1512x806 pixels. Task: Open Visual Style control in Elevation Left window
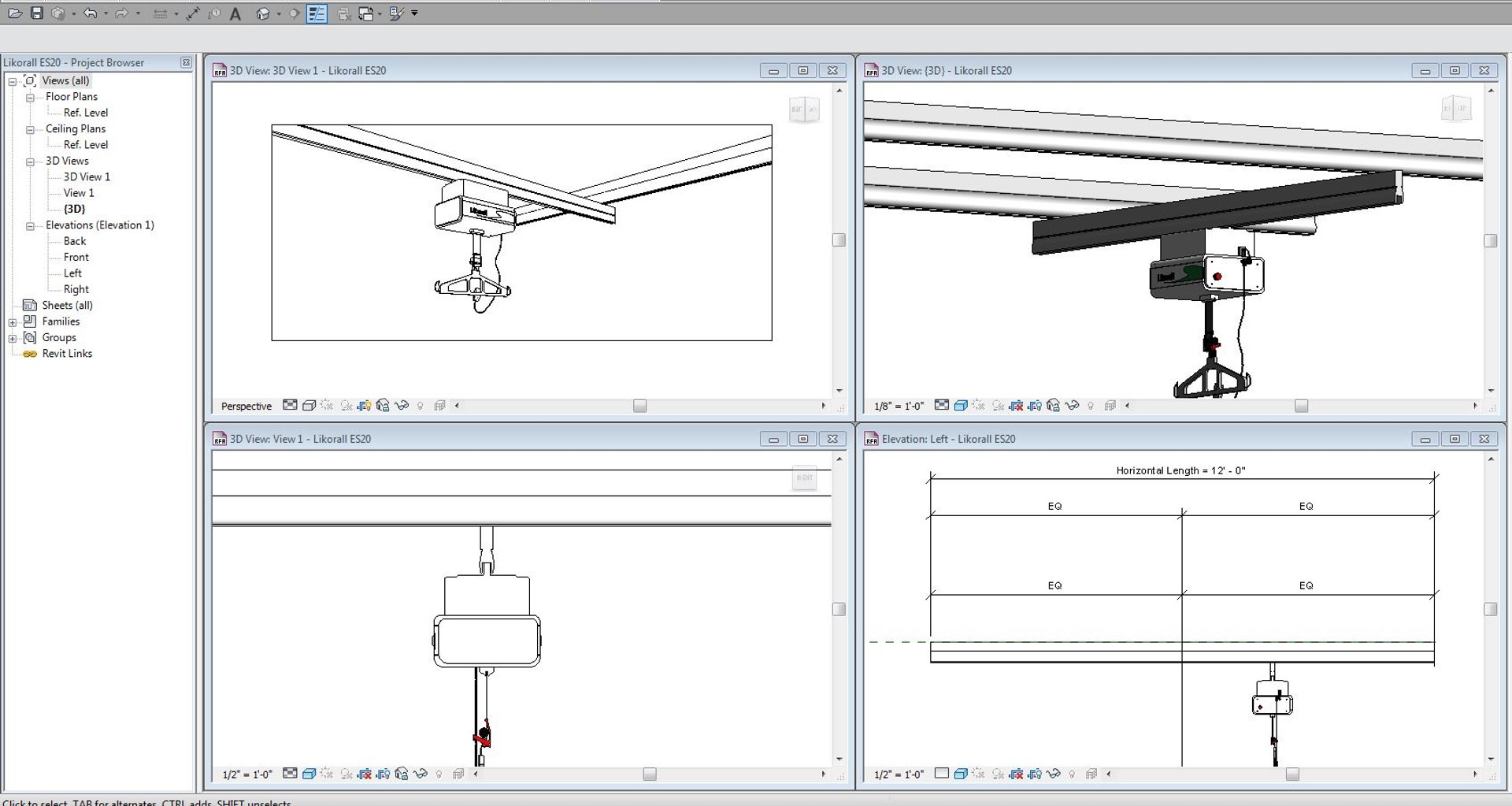(961, 774)
